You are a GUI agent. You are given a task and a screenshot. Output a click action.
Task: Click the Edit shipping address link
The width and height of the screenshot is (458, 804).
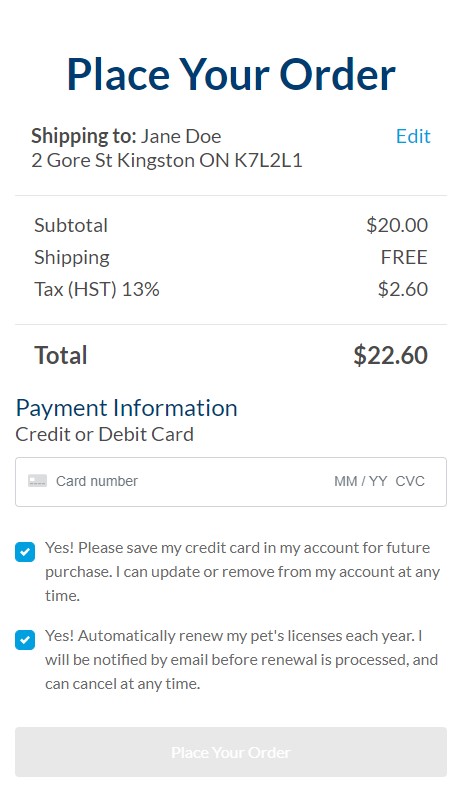[413, 136]
